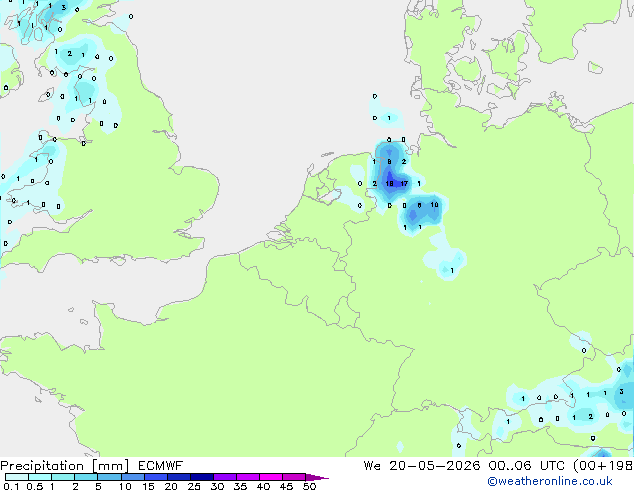
Task: Click the 25–30 mm dark navy legend swatch
Action: tap(202, 477)
